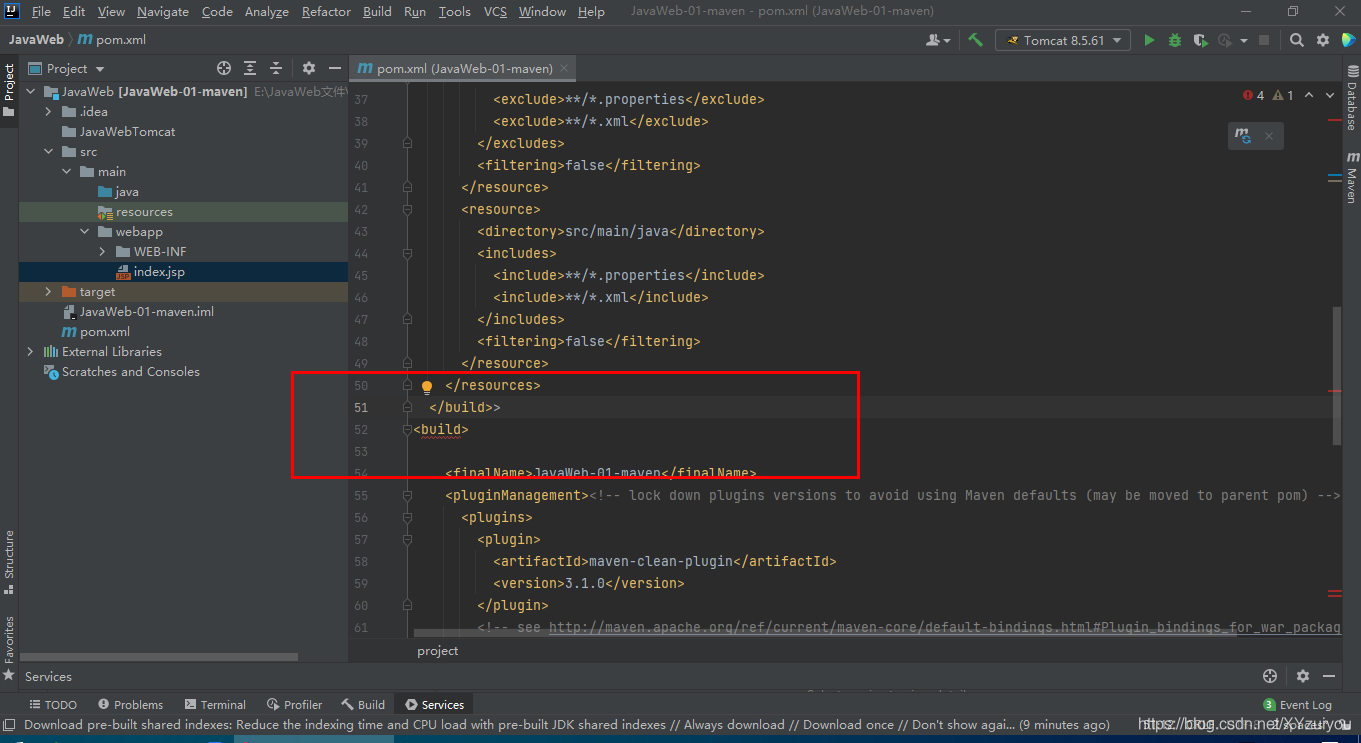Viewport: 1361px width, 743px height.
Task: Click the locate/select opened file target icon
Action: 224,68
